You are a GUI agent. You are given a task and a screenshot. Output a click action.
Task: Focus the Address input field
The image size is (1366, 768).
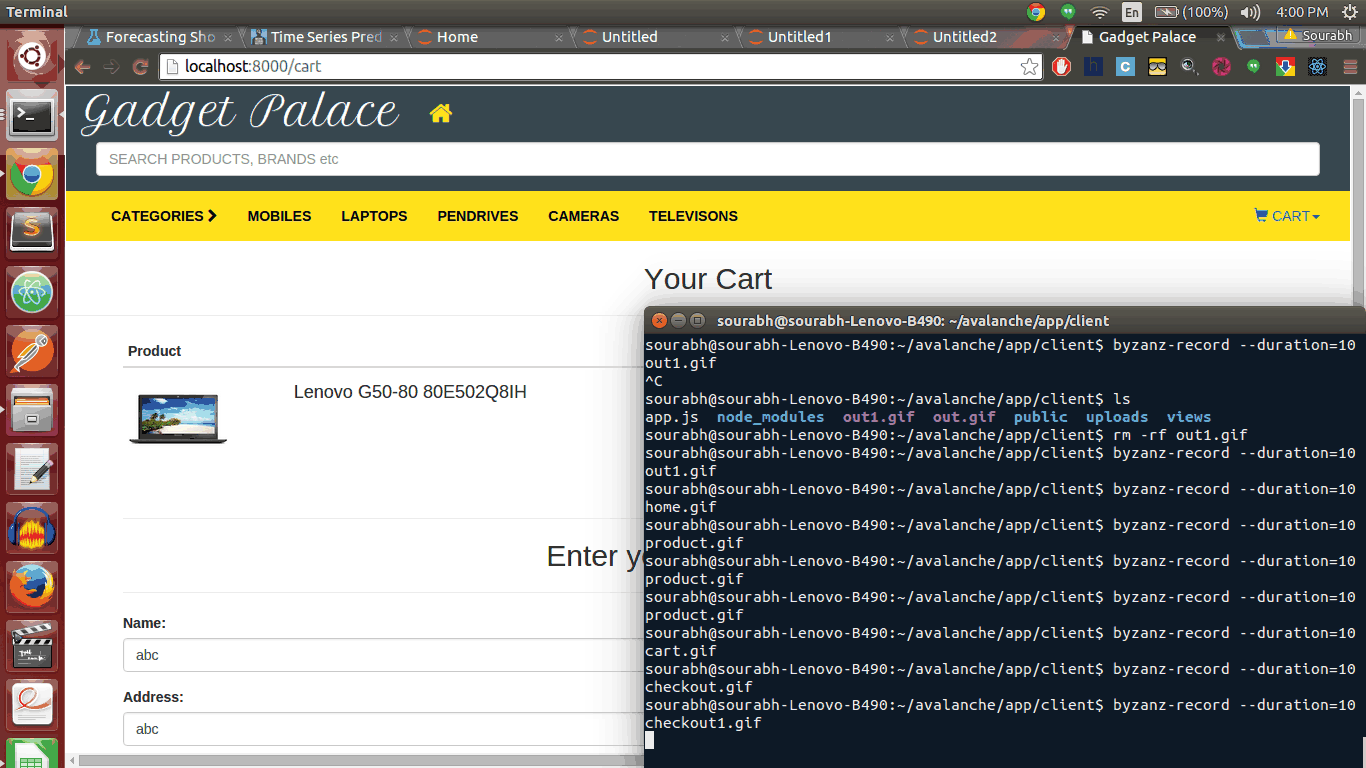[x=384, y=729]
